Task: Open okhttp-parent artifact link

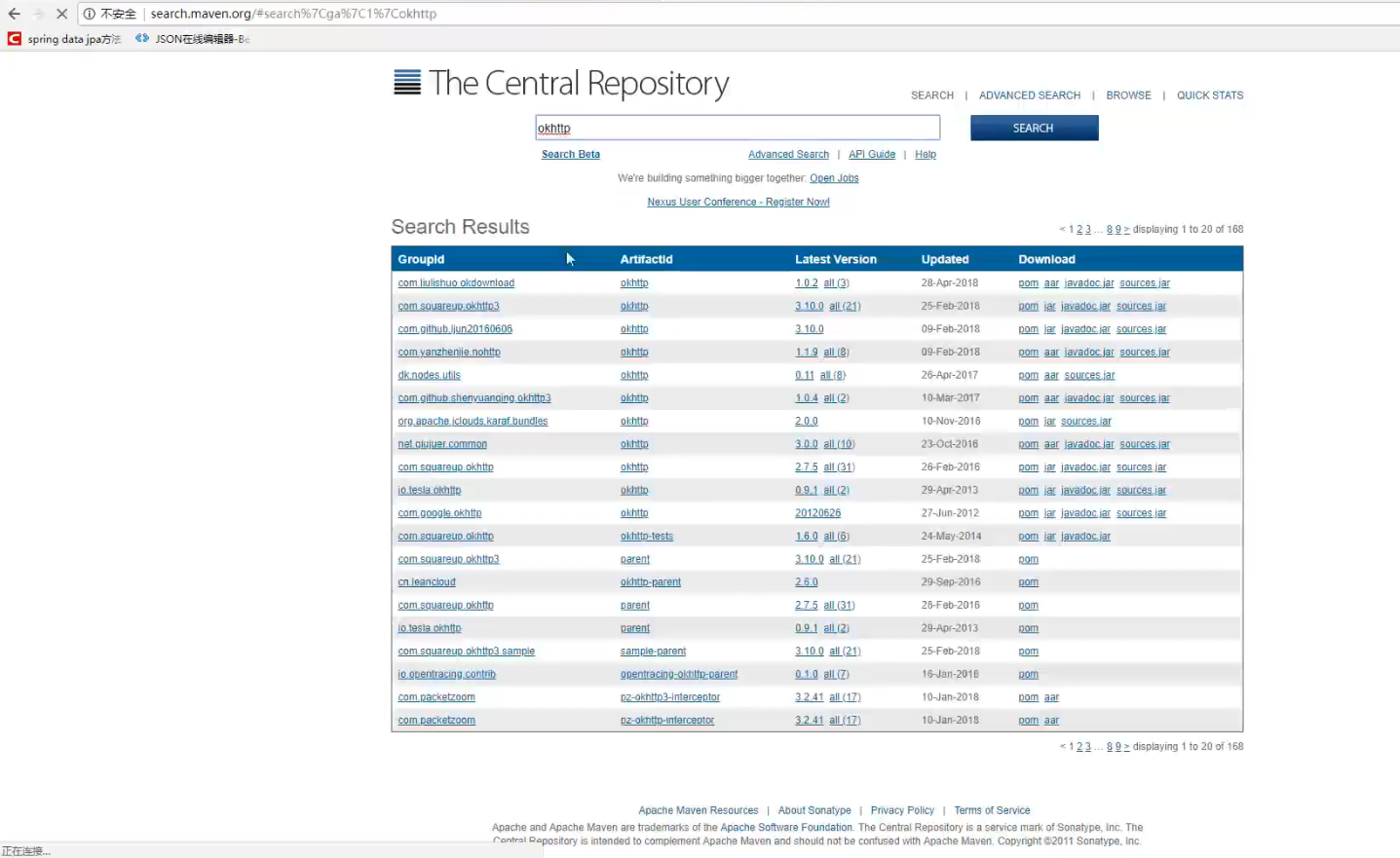Action: point(651,582)
